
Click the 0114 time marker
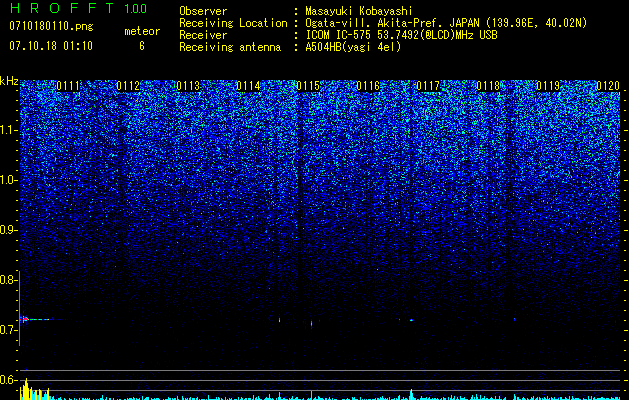pos(248,86)
